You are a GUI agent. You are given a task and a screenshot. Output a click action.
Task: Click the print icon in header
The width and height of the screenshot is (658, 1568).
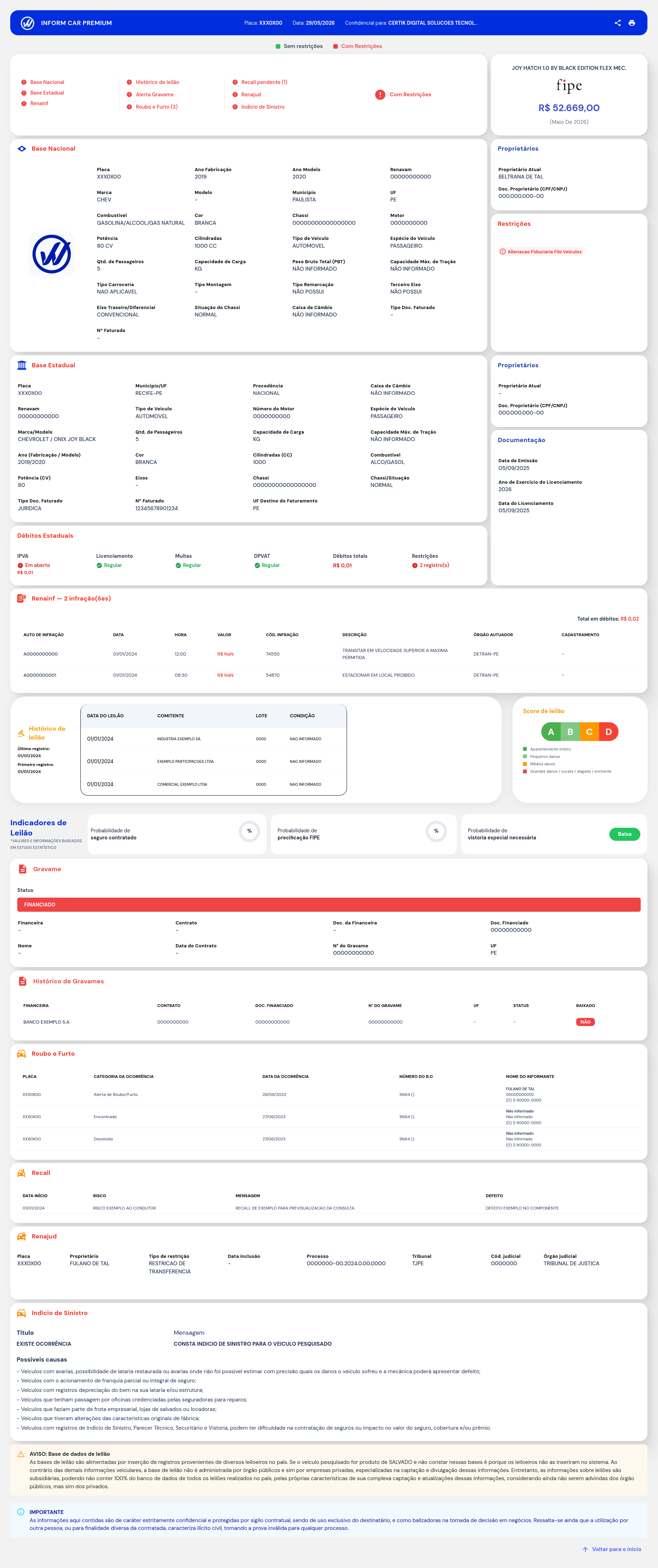tap(632, 23)
